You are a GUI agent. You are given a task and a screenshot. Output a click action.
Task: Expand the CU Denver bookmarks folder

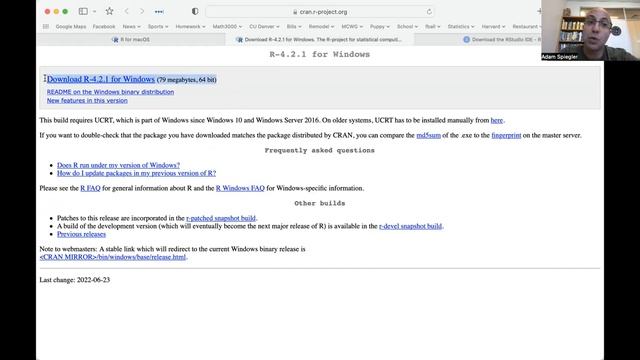click(x=264, y=27)
